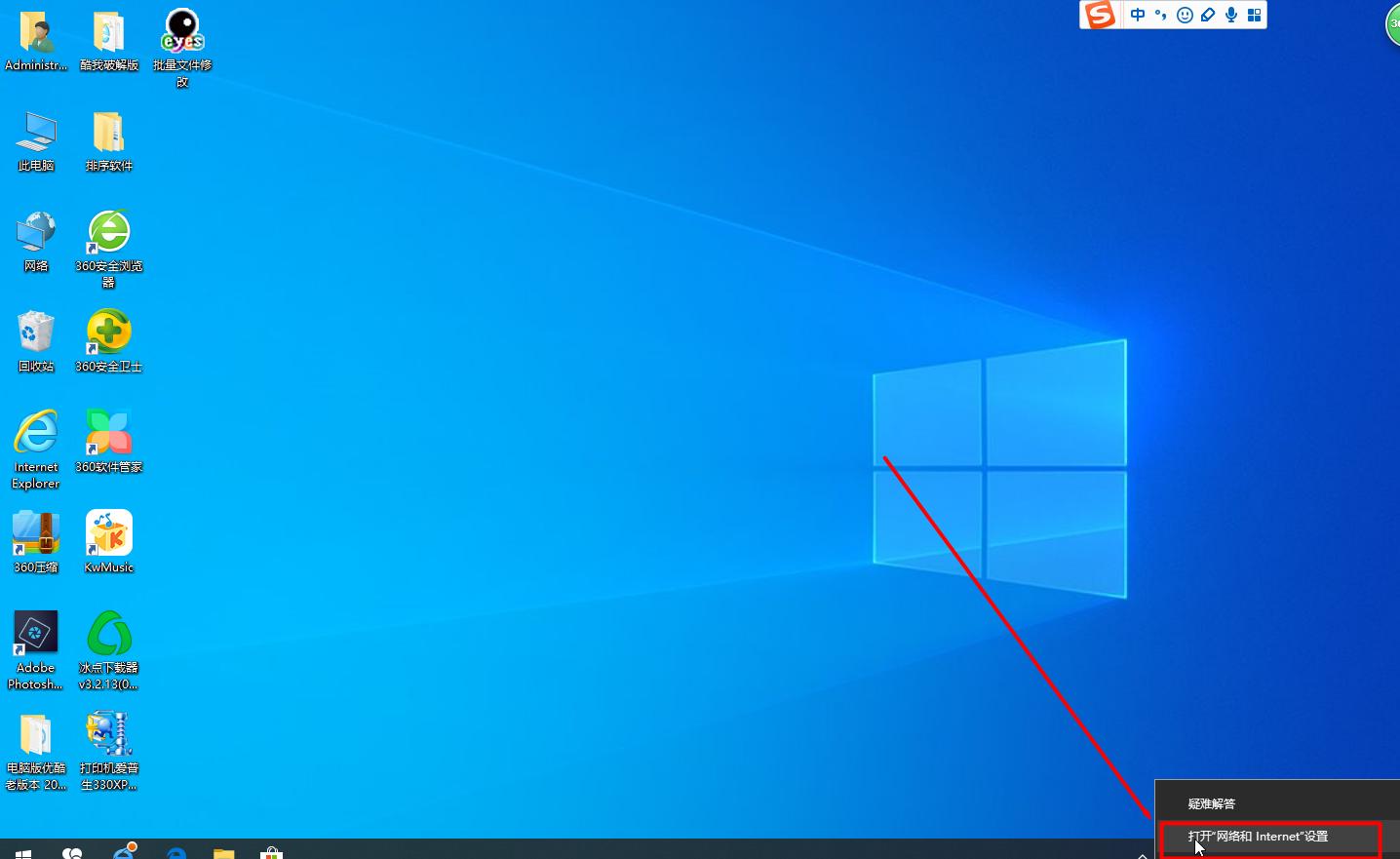Open the Sogou input toolbox grid
This screenshot has height=859, width=1400.
point(1254,15)
